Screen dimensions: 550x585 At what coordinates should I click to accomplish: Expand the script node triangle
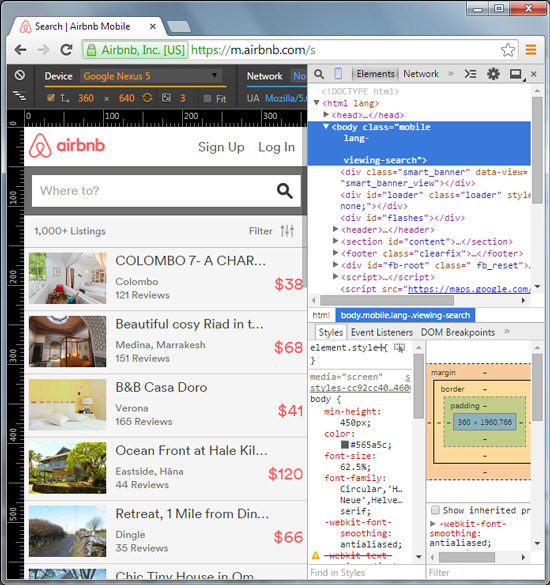[335, 276]
